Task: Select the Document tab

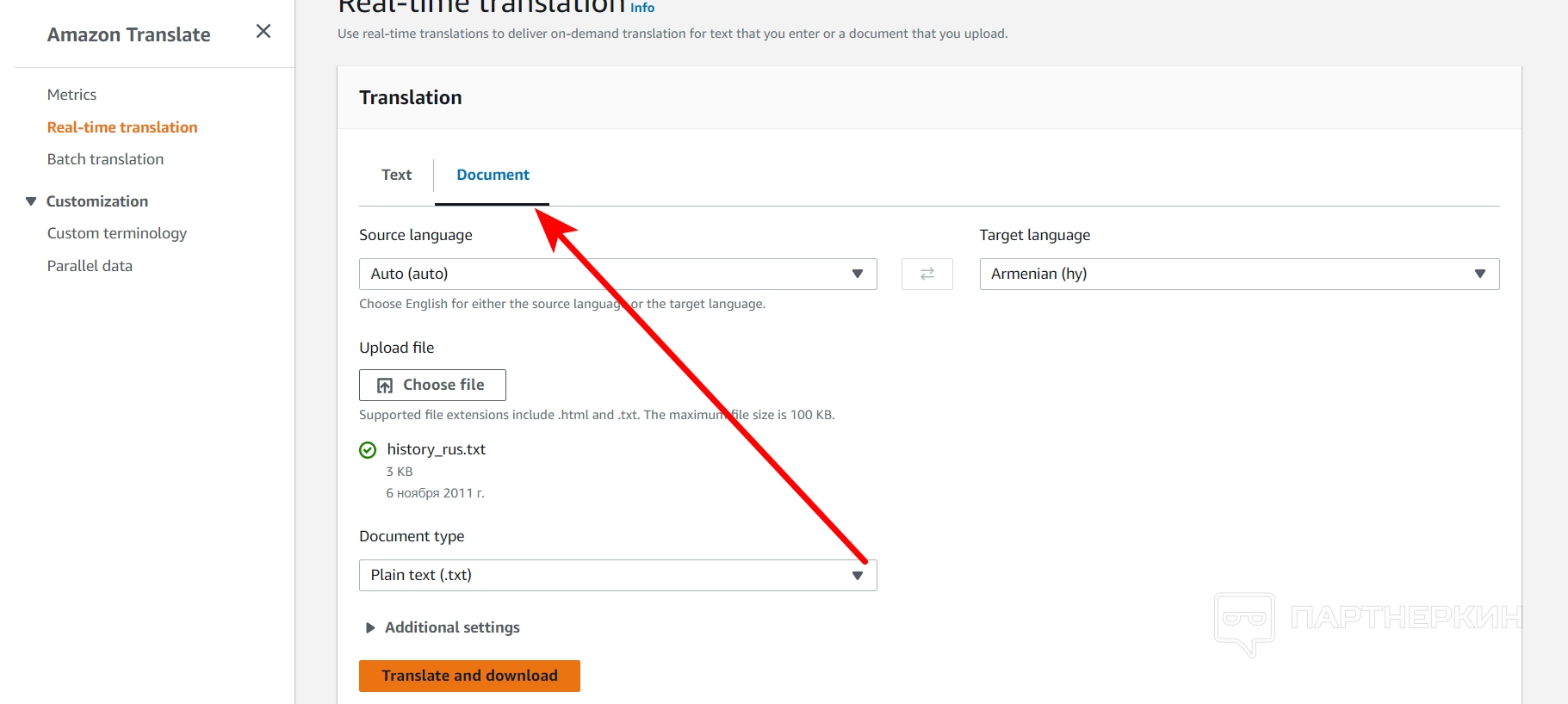Action: tap(493, 175)
